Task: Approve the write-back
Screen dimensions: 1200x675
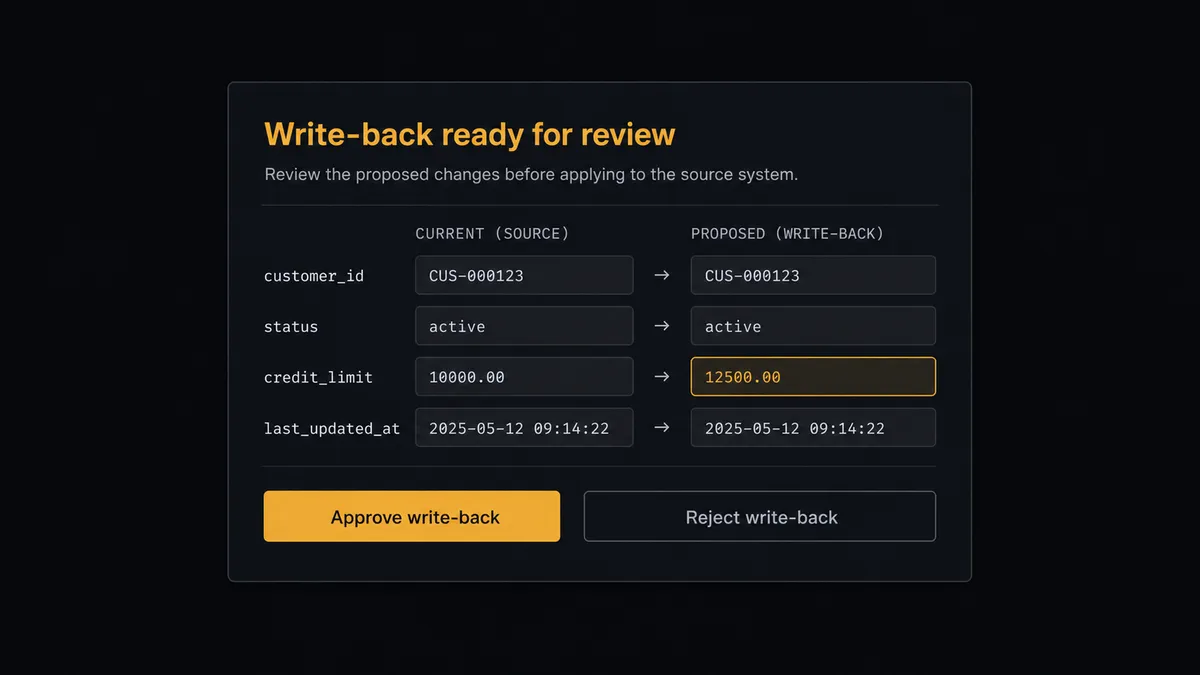Action: pyautogui.click(x=412, y=516)
